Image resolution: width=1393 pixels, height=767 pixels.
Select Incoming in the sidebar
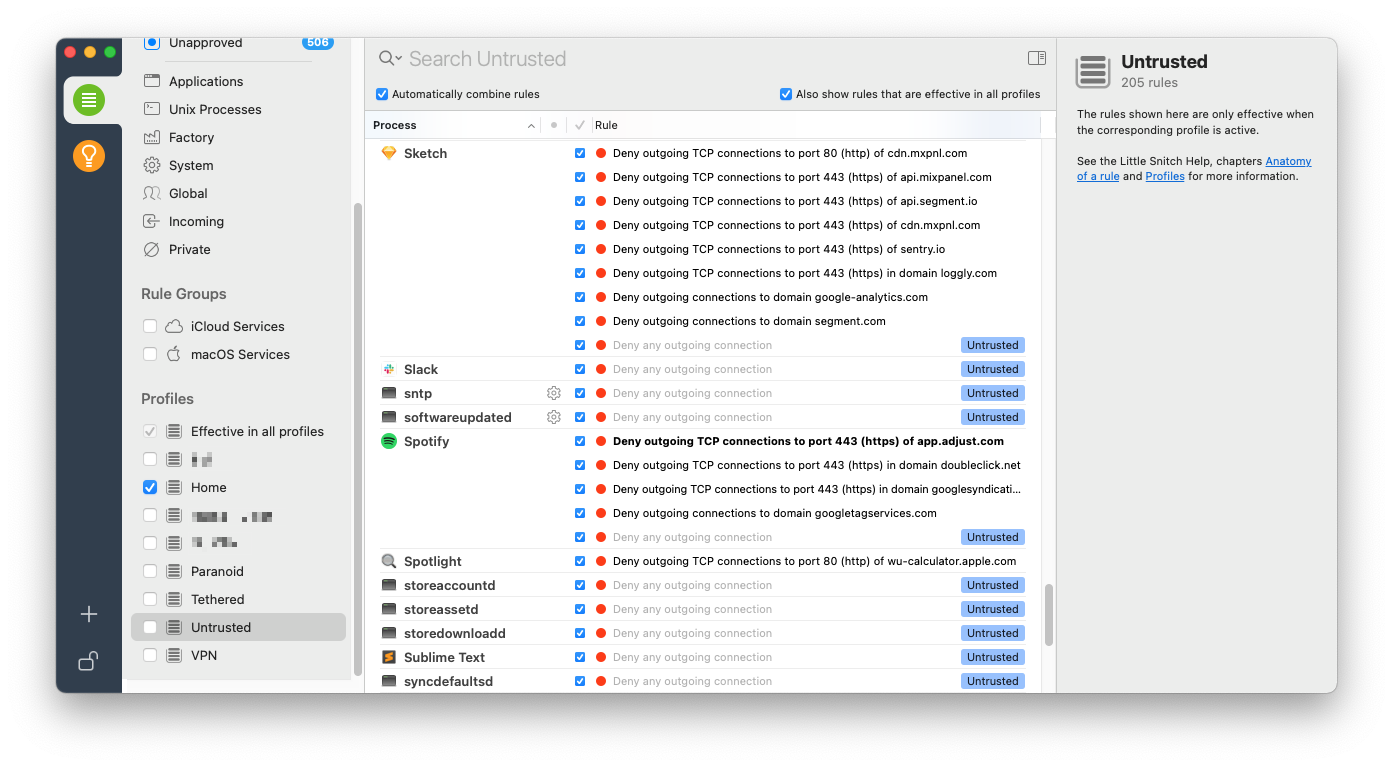tap(196, 221)
